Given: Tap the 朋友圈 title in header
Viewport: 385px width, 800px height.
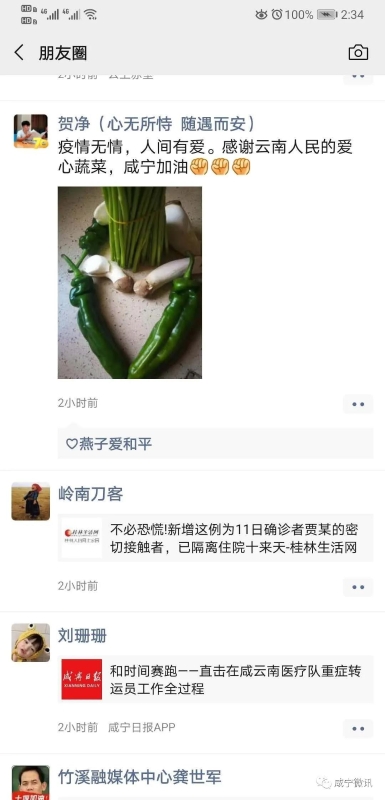Looking at the screenshot, I should [x=63, y=53].
